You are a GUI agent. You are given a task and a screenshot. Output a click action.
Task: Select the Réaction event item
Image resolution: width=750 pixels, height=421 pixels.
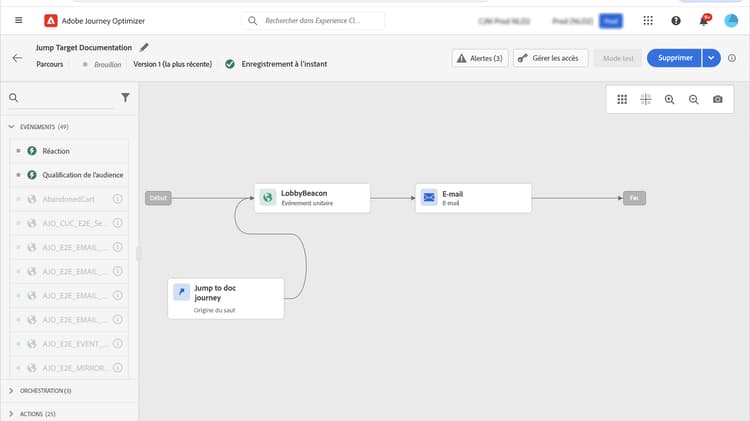click(70, 151)
